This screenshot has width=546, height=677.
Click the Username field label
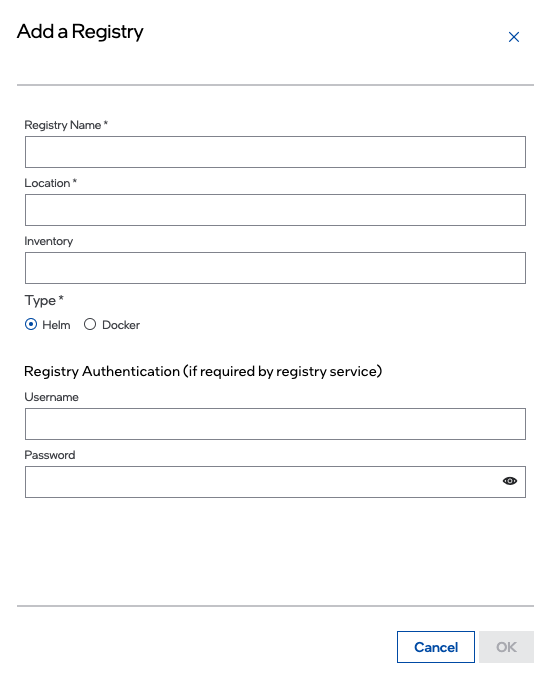[51, 397]
